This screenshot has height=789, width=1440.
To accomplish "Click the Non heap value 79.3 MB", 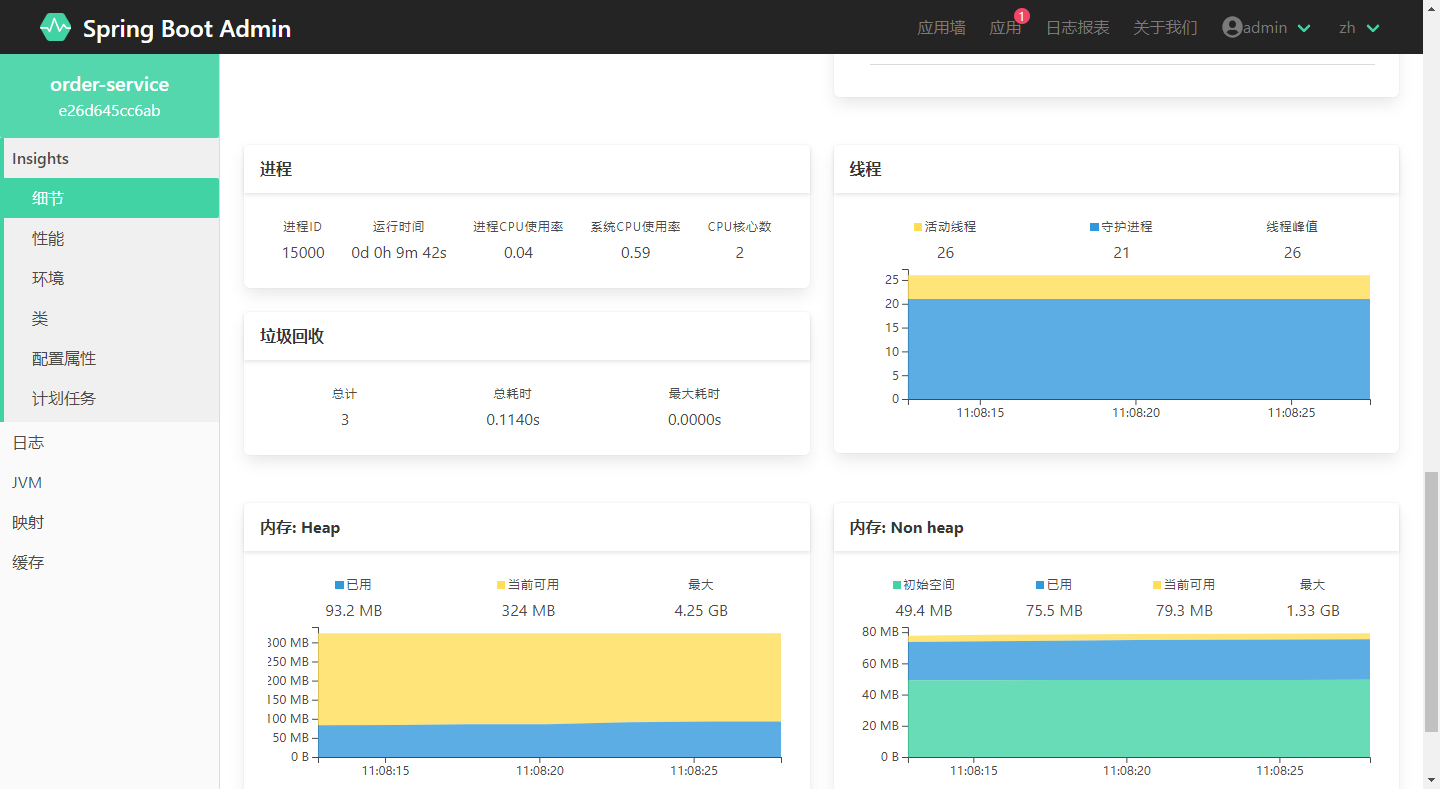I will coord(1184,611).
